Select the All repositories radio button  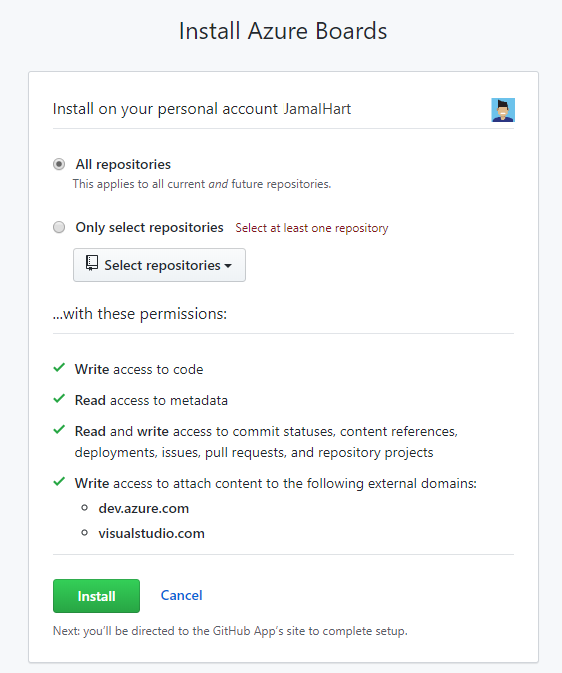click(x=59, y=164)
